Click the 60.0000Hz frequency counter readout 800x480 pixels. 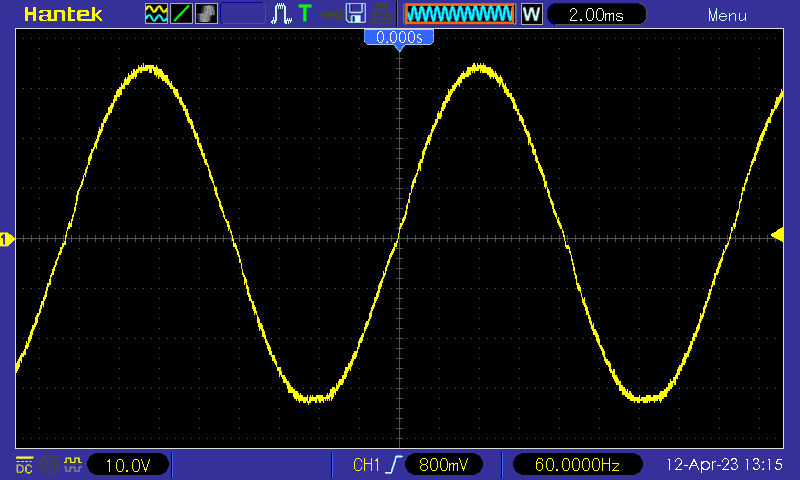tap(577, 464)
